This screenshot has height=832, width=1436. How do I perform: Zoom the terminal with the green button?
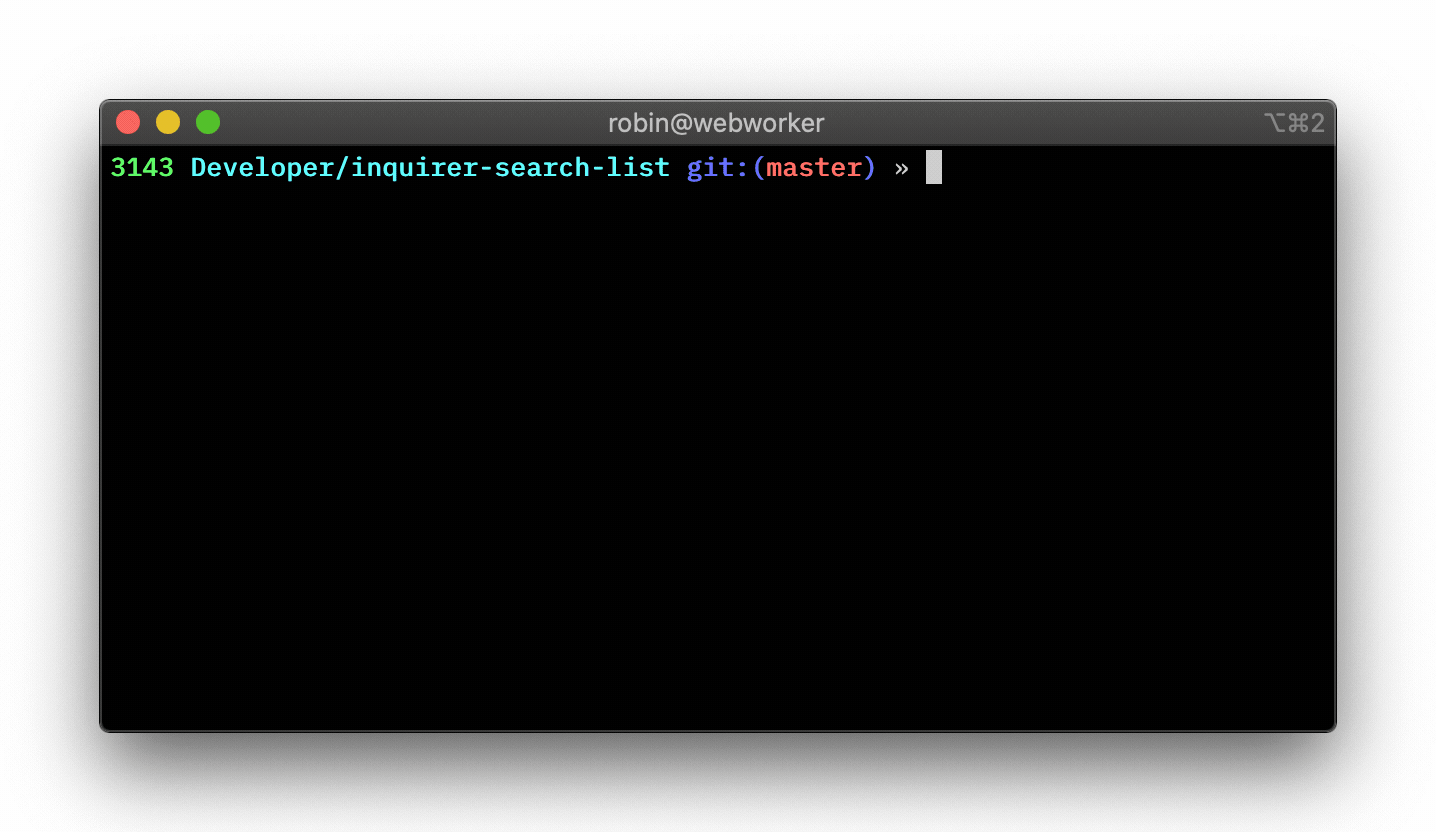208,123
